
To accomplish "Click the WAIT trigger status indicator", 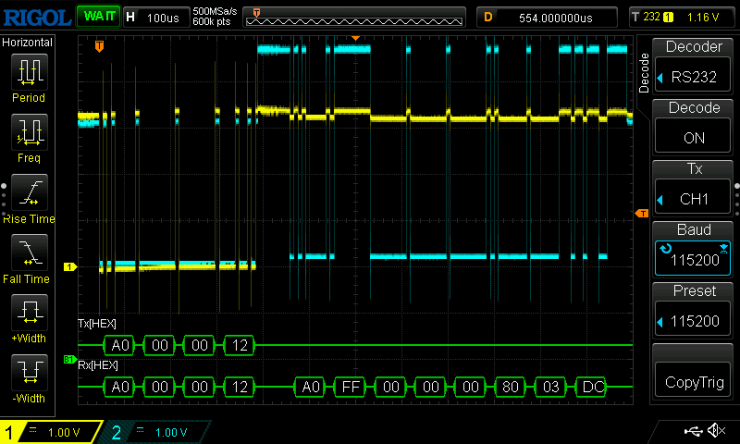I will click(99, 17).
